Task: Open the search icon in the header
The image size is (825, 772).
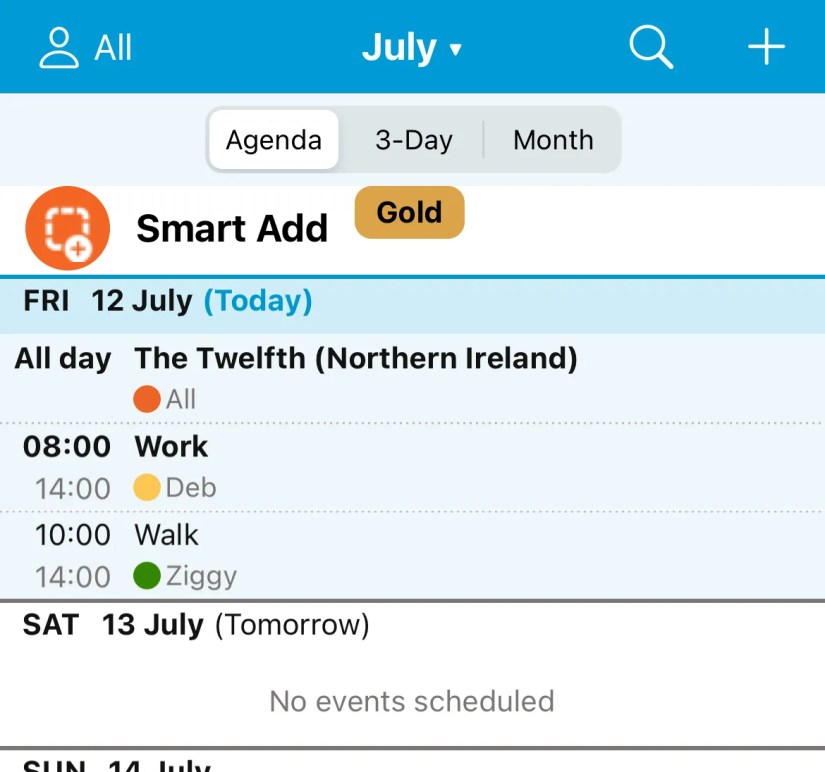Action: (650, 45)
